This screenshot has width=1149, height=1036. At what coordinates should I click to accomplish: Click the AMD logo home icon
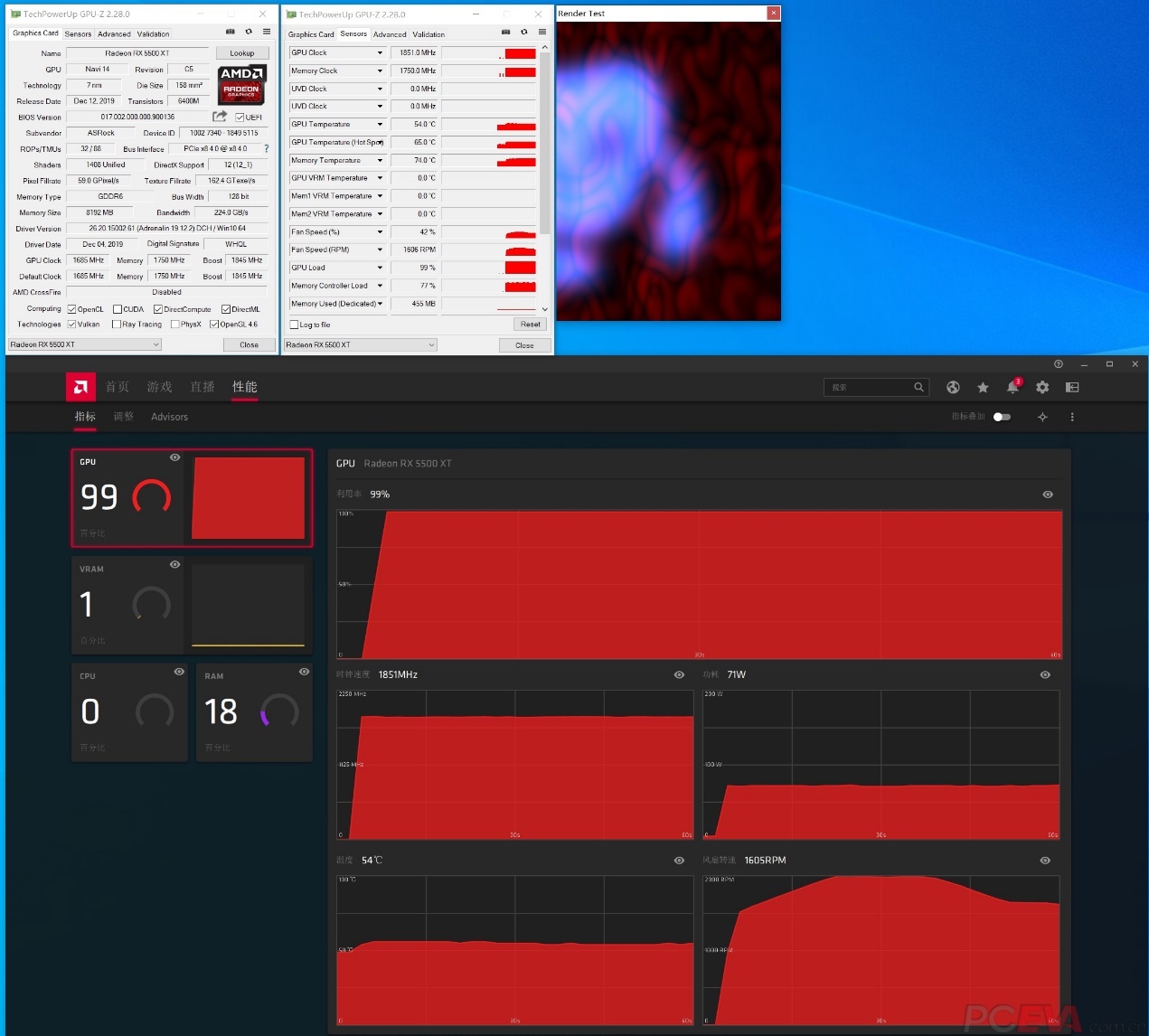(80, 387)
